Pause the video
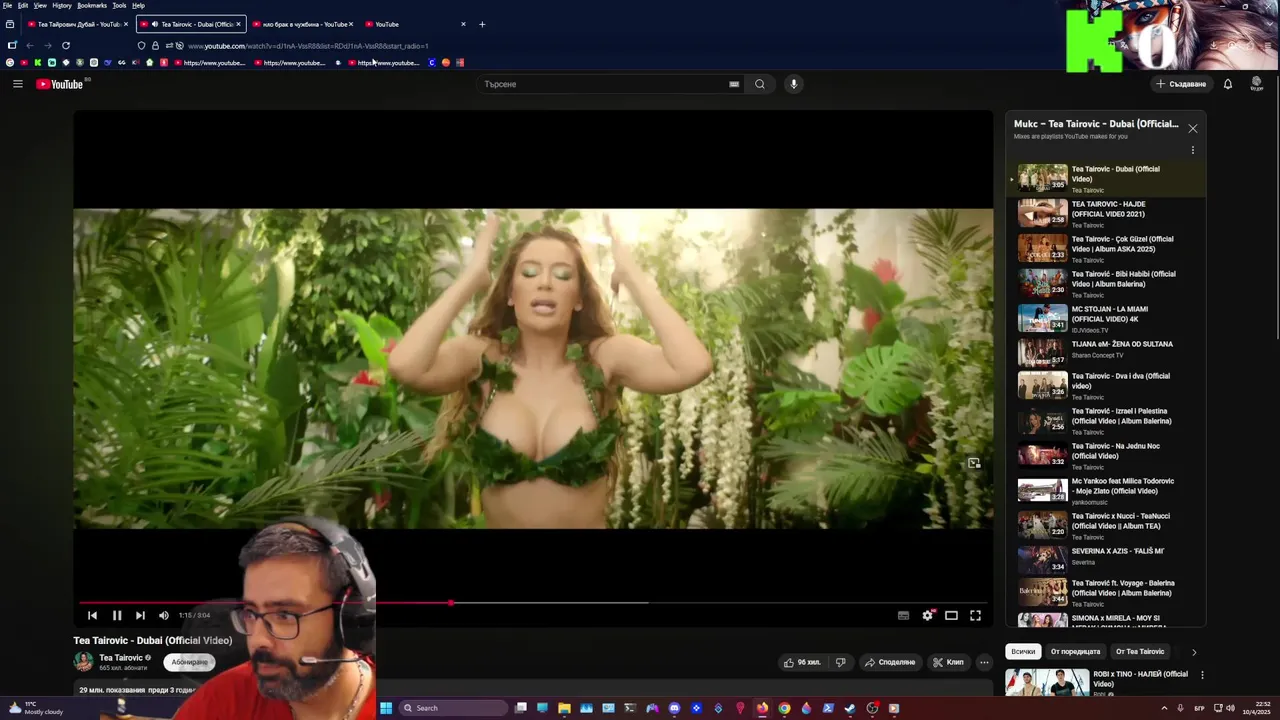 click(116, 616)
